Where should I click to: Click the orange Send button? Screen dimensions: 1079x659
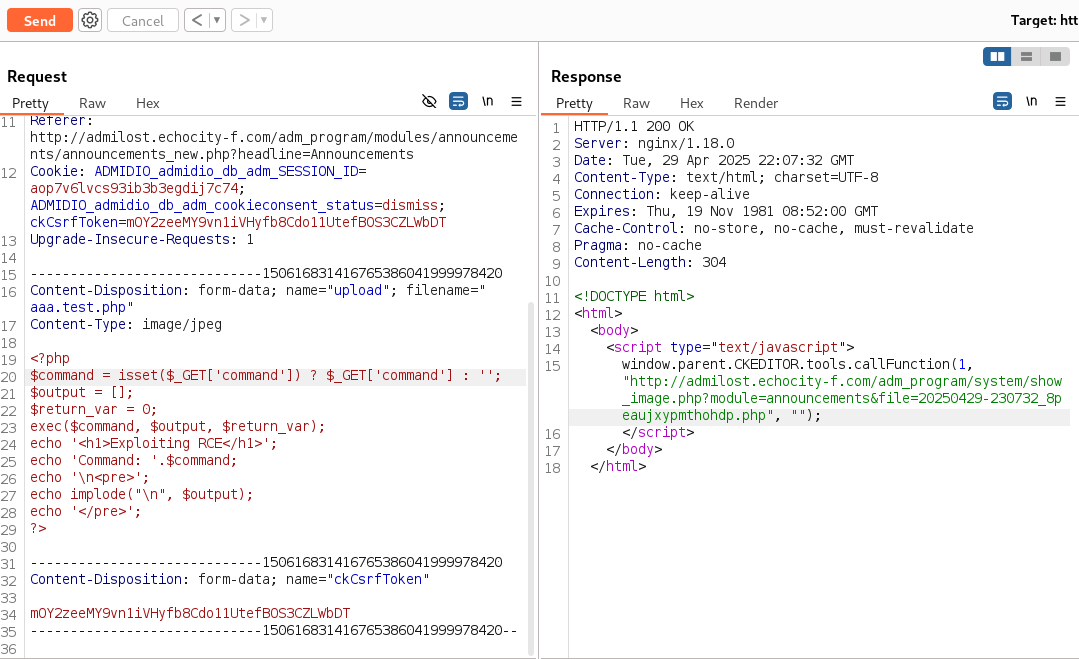pos(40,21)
